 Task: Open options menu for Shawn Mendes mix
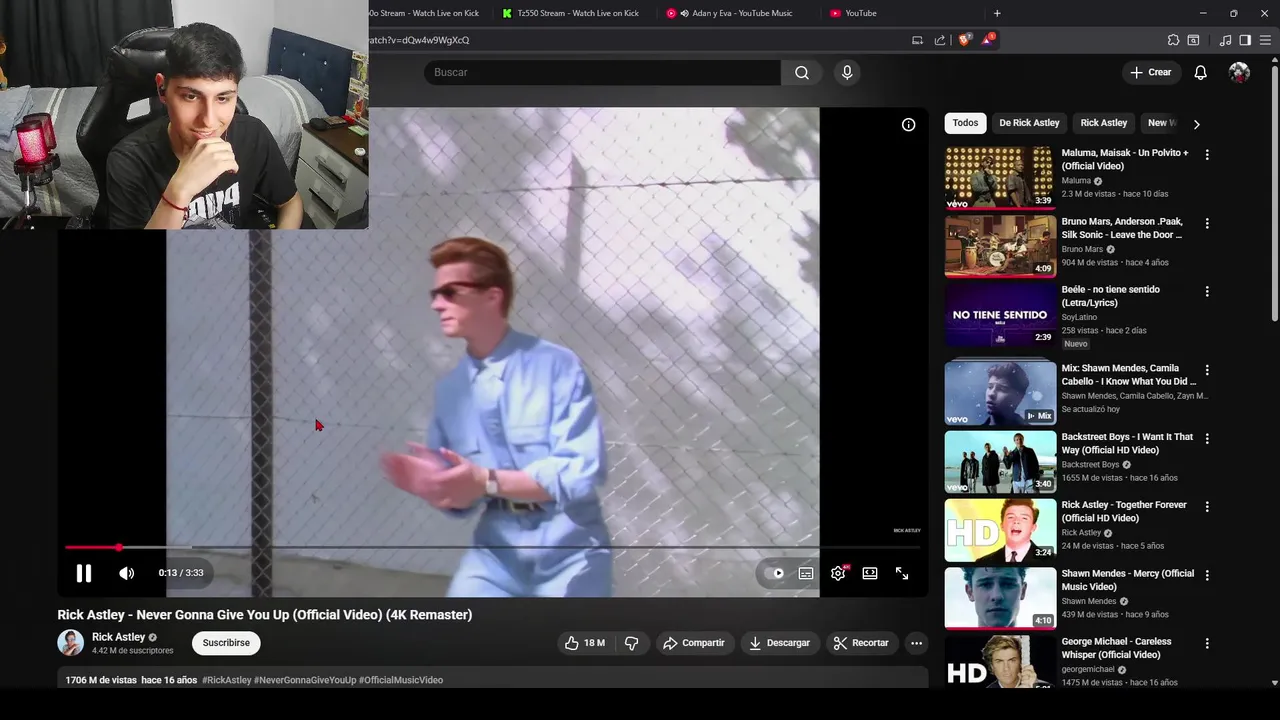pos(1207,370)
